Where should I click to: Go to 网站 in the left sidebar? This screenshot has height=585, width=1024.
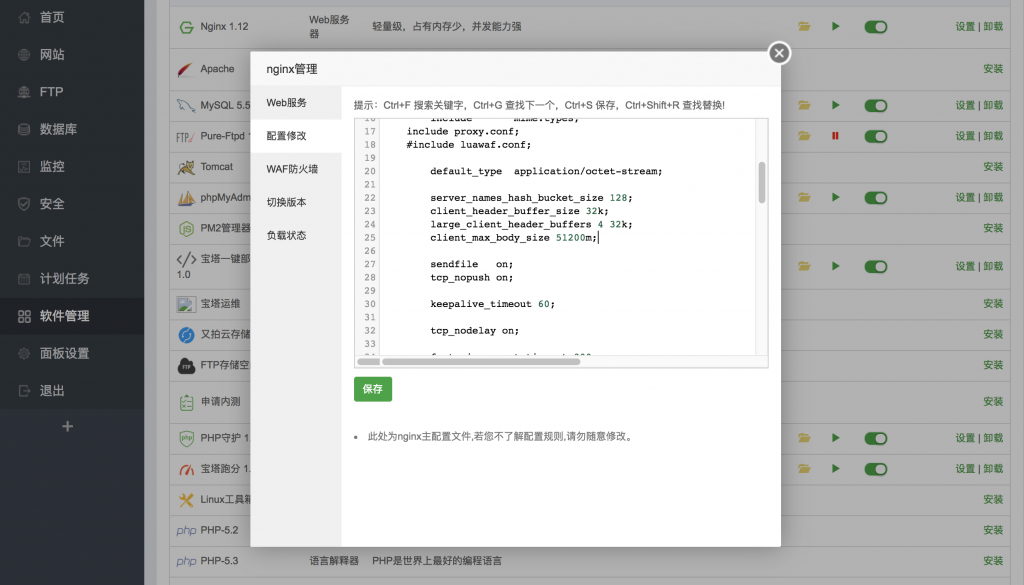coord(52,55)
